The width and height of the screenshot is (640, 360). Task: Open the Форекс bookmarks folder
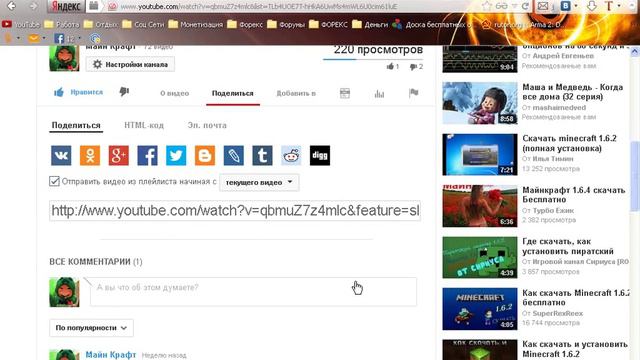pos(245,24)
